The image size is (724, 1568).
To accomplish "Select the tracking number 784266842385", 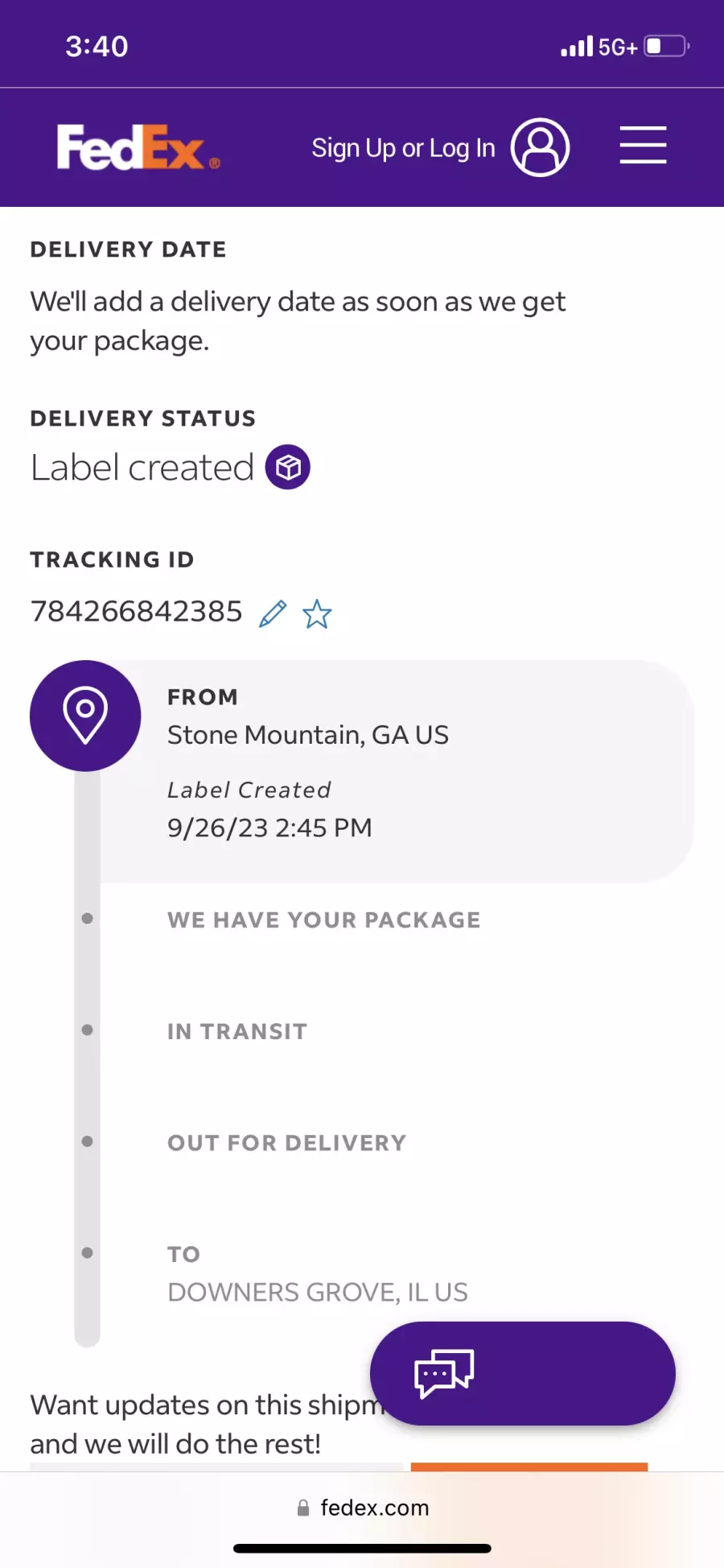I will pos(136,612).
